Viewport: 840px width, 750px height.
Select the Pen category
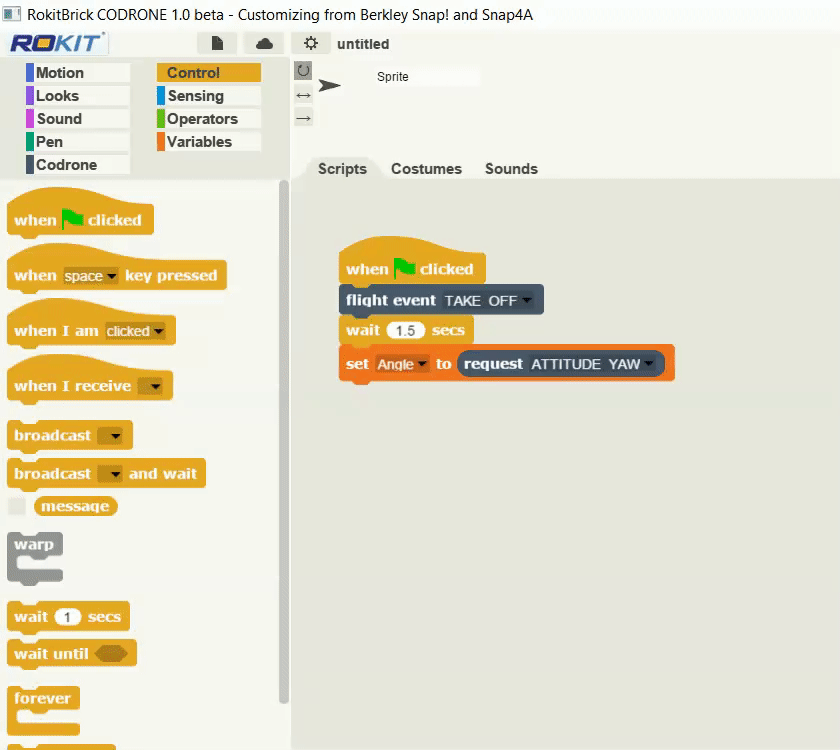(x=78, y=141)
